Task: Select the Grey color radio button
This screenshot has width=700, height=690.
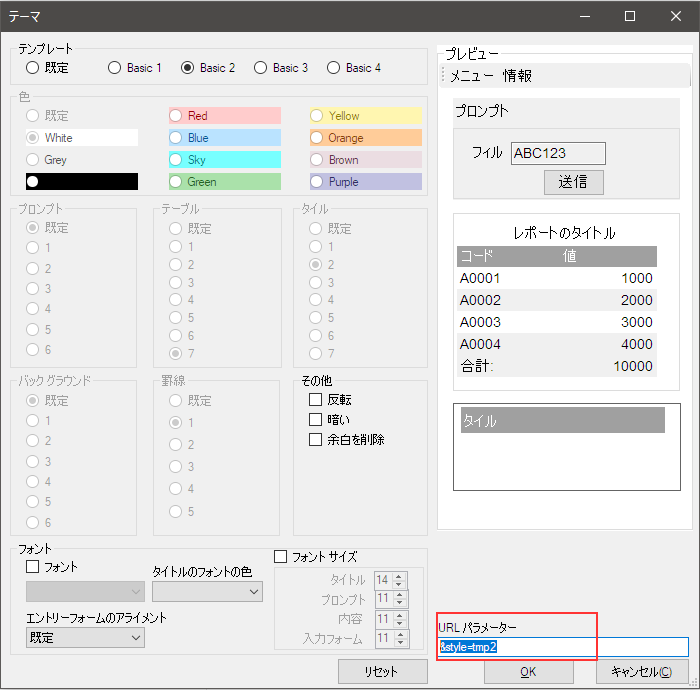Action: pyautogui.click(x=33, y=159)
